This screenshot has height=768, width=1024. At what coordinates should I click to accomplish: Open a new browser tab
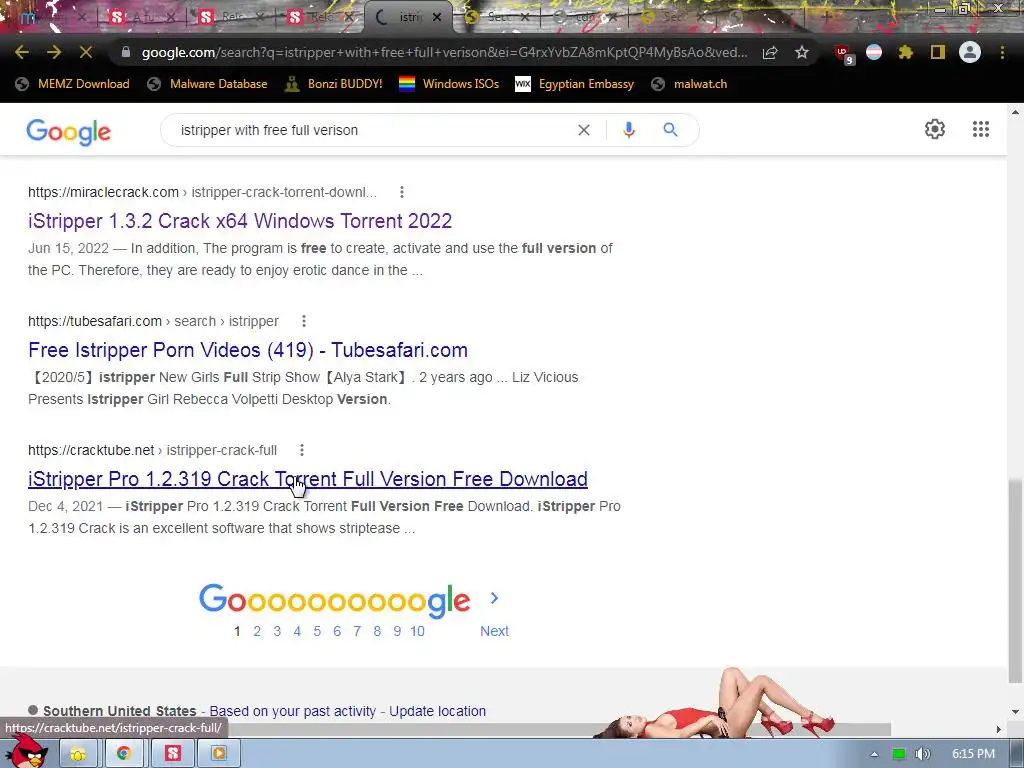point(827,18)
